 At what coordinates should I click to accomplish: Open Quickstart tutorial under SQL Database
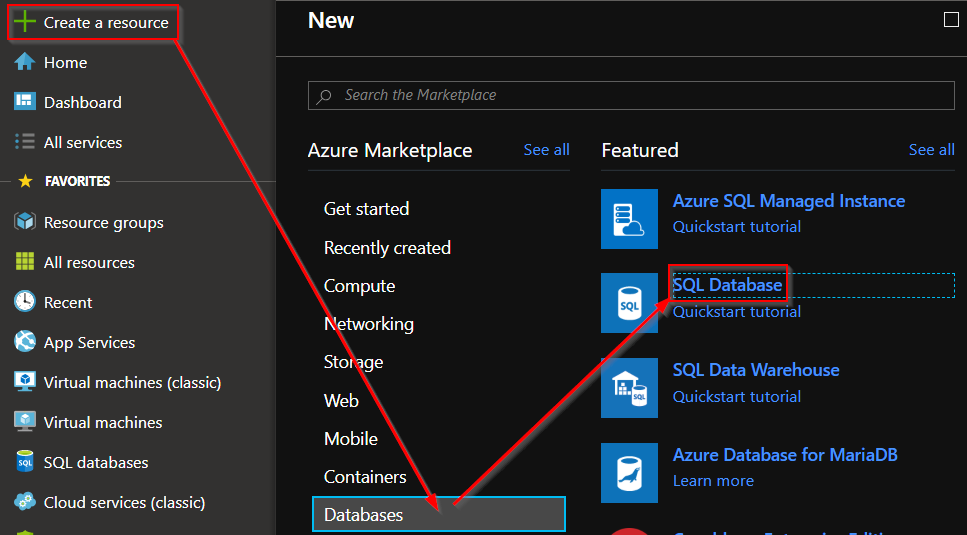click(737, 312)
